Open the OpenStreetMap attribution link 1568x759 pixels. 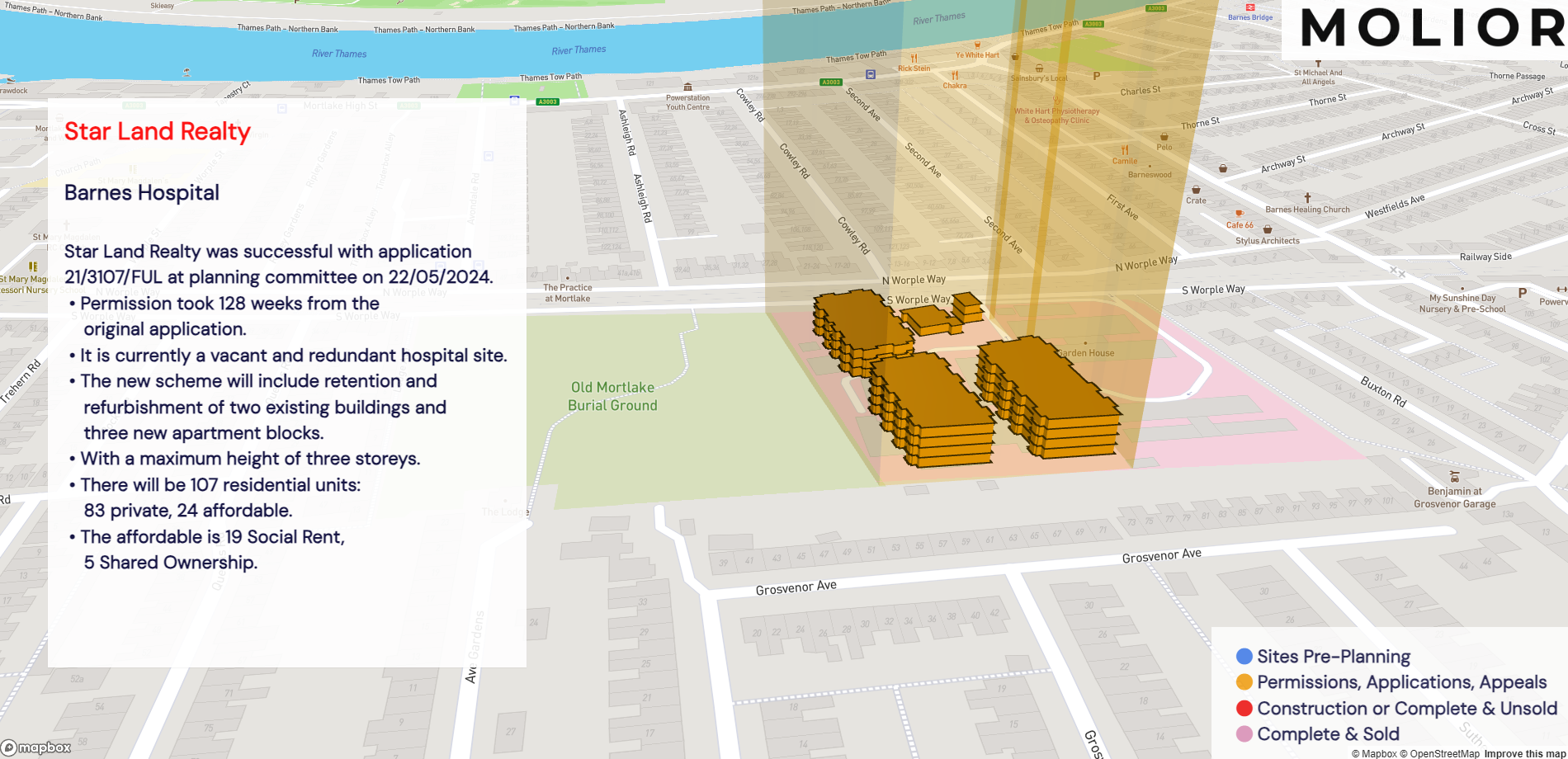[1439, 753]
